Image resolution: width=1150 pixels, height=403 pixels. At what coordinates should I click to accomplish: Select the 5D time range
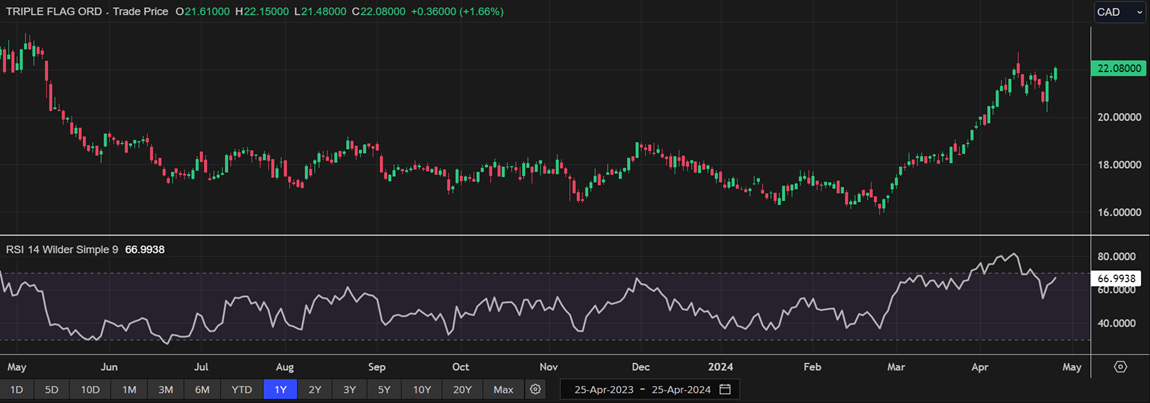pyautogui.click(x=51, y=389)
